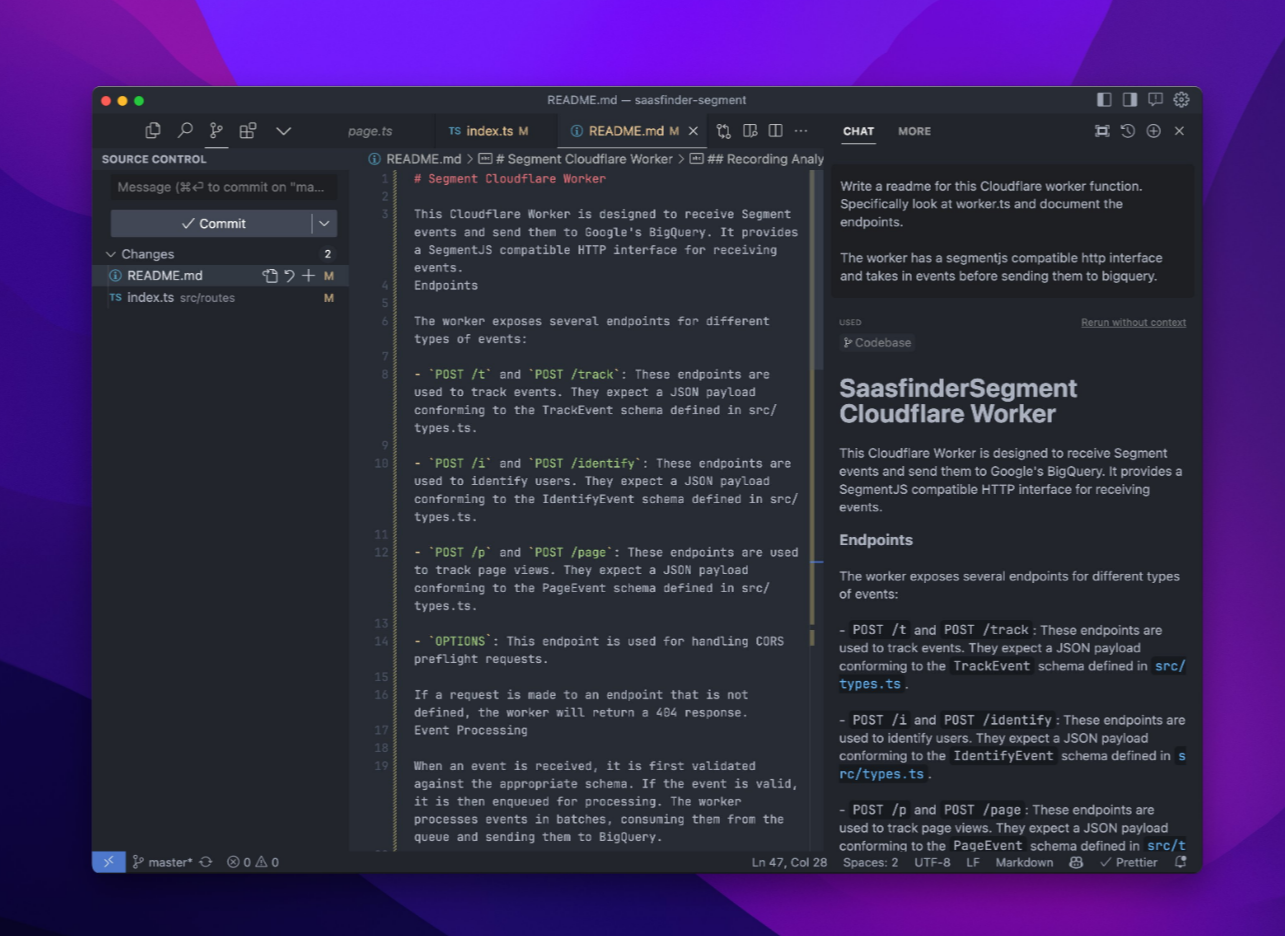Click the green macOS zoom window button
The width and height of the screenshot is (1285, 936).
click(139, 100)
